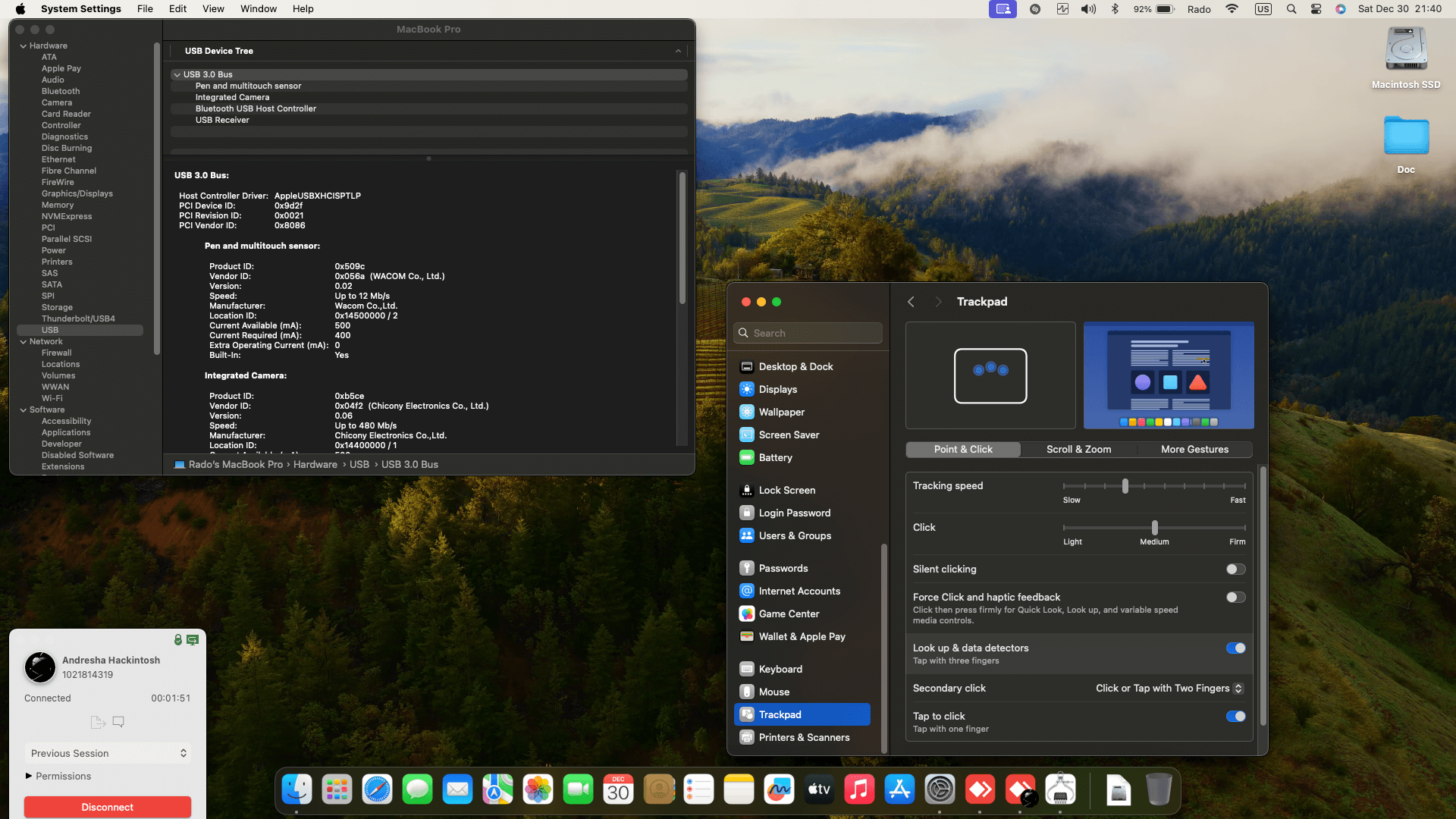Image resolution: width=1456 pixels, height=819 pixels.
Task: Select the Keyboard settings icon
Action: point(746,669)
